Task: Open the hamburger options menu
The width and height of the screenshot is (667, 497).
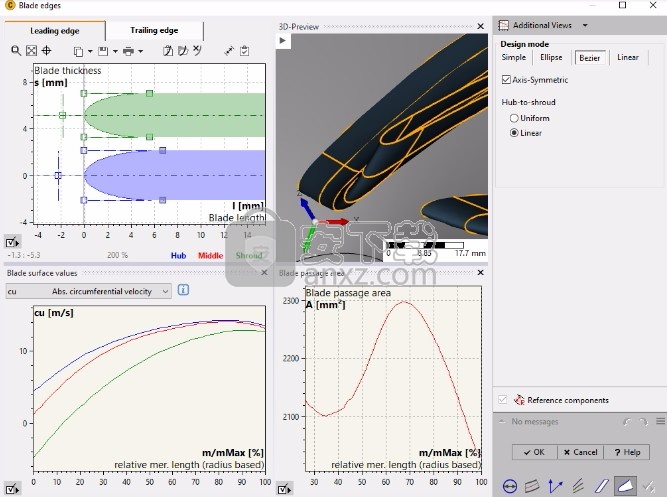Action: (660, 421)
